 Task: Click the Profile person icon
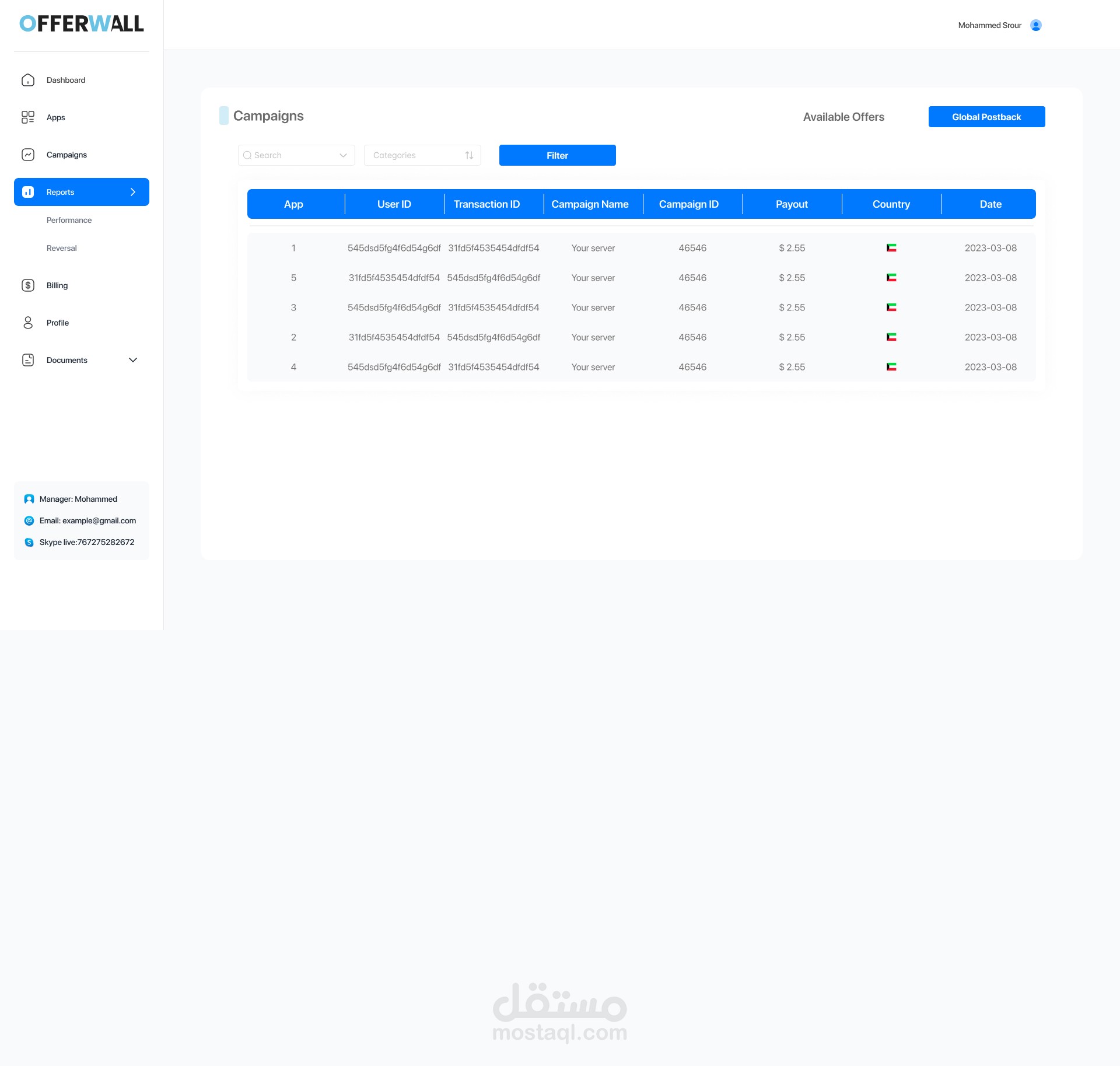point(28,323)
